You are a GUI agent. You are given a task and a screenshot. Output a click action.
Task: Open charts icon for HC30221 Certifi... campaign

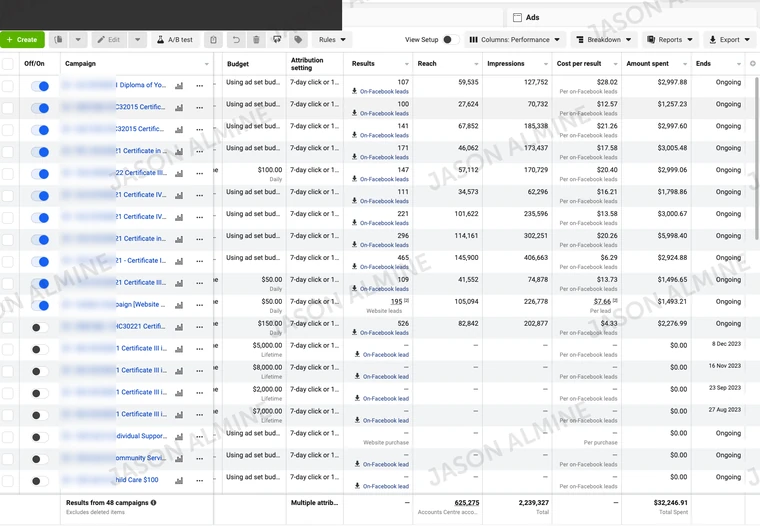click(x=179, y=327)
